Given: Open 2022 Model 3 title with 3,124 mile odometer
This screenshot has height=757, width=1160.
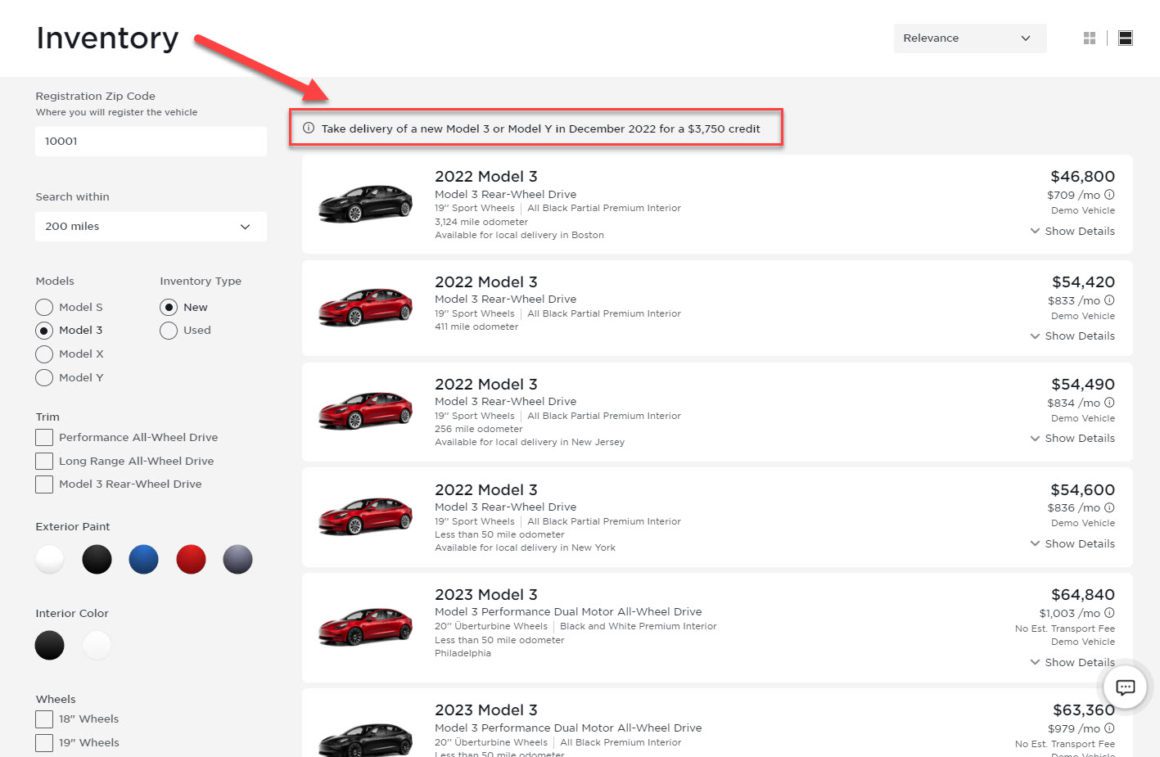Looking at the screenshot, I should pos(486,176).
